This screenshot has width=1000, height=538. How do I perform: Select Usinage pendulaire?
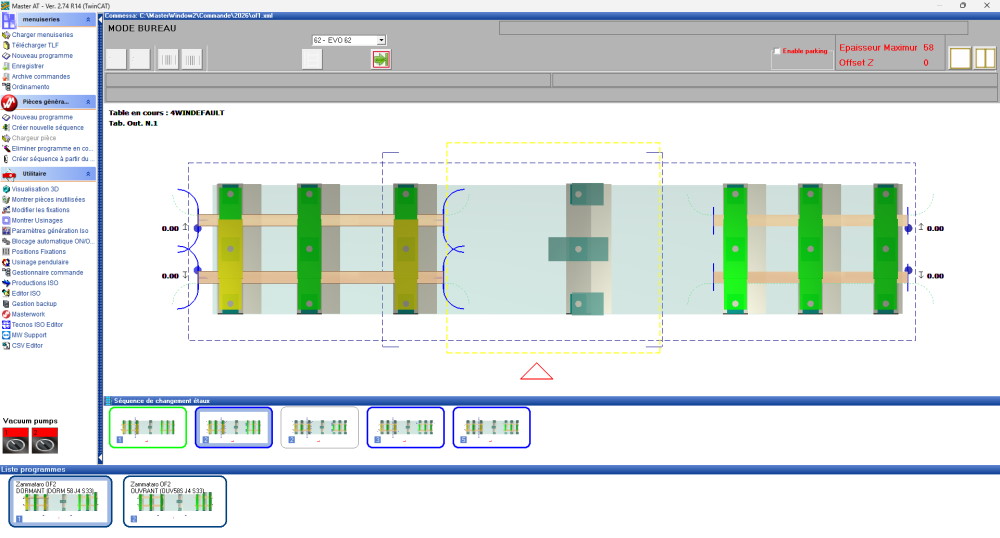[x=40, y=262]
